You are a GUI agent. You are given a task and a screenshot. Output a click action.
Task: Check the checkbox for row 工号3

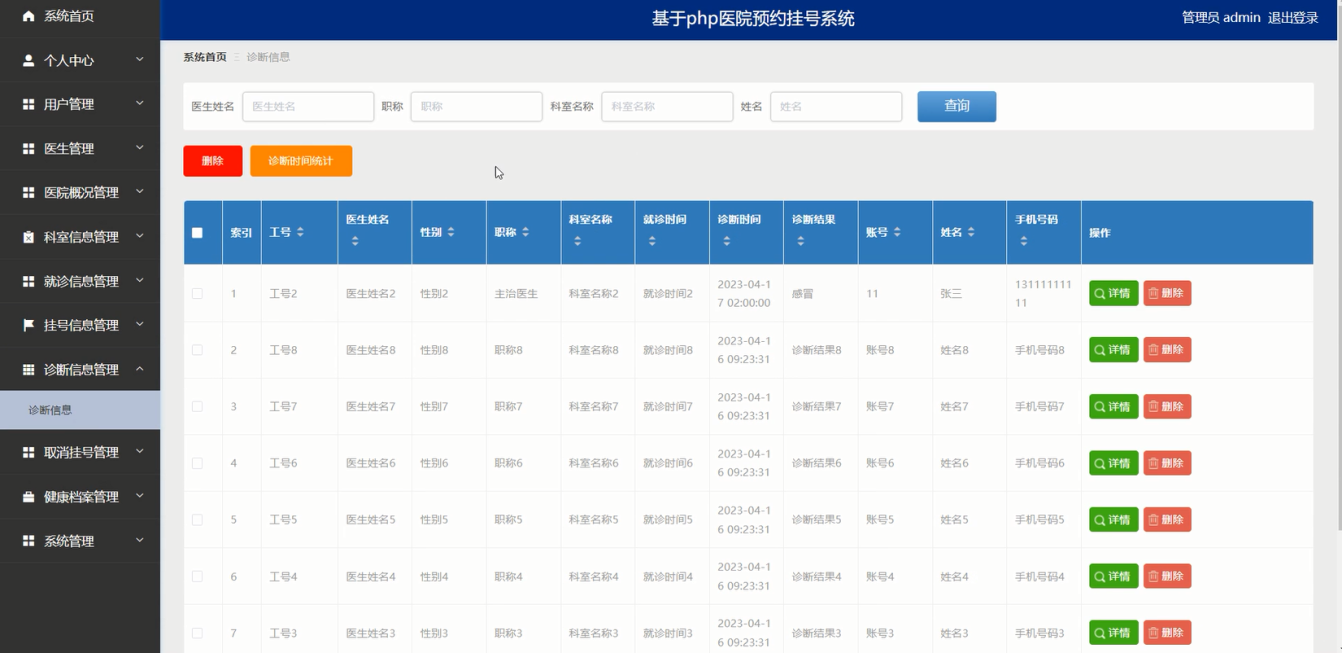click(x=197, y=633)
